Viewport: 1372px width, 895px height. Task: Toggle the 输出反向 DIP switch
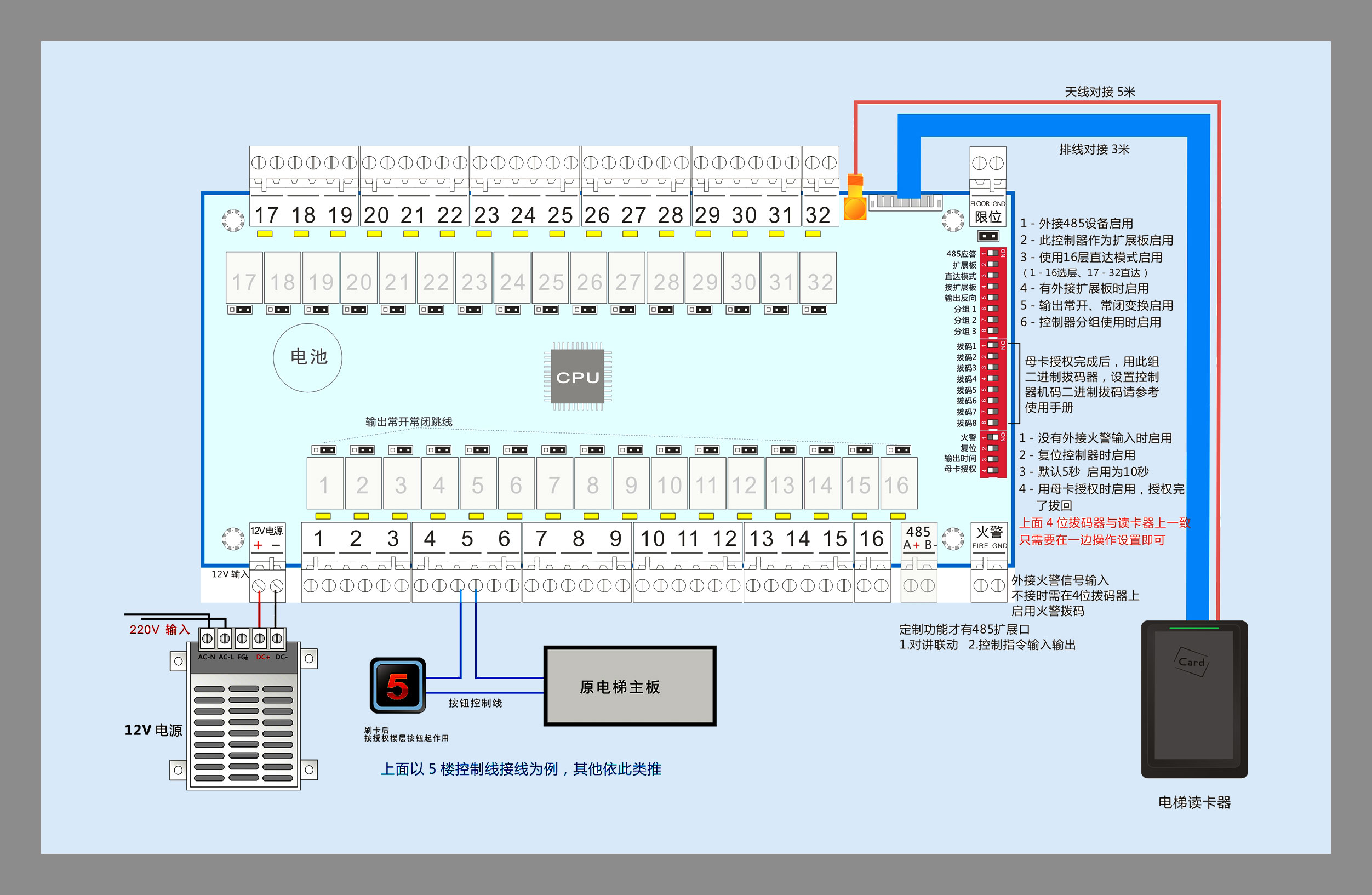point(993,297)
